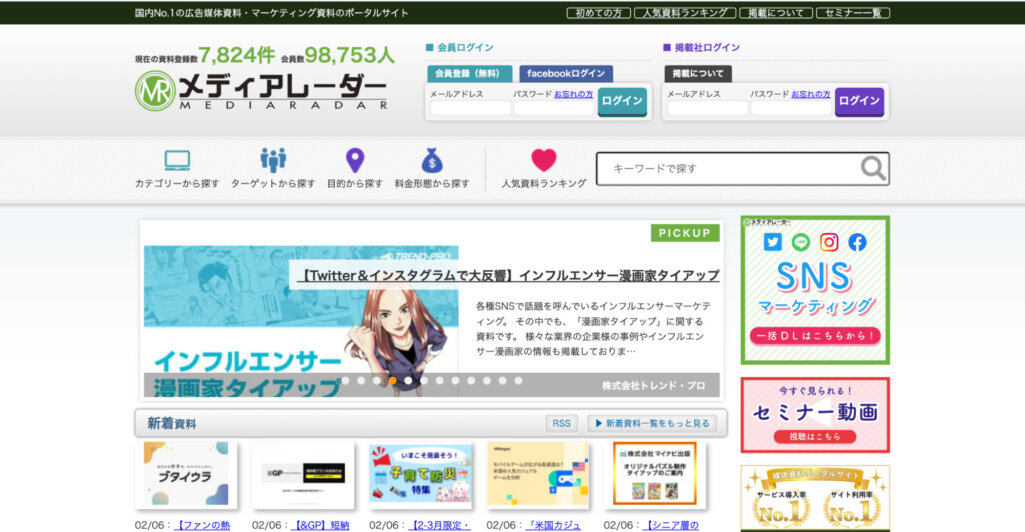Screen dimensions: 1025x532
Task: Open カテゴリーから探す laptop icon
Action: pos(177,160)
